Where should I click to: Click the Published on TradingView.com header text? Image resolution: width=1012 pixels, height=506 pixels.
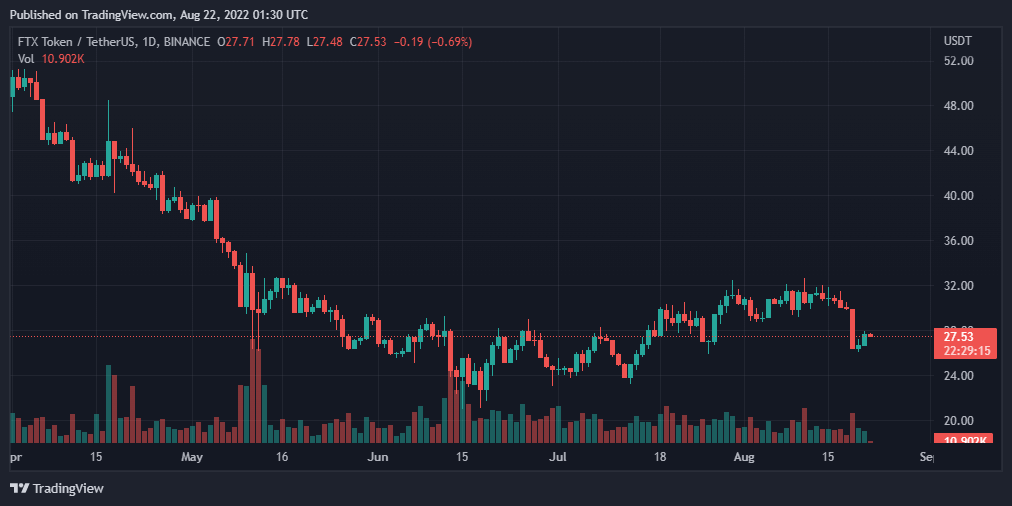(x=158, y=15)
